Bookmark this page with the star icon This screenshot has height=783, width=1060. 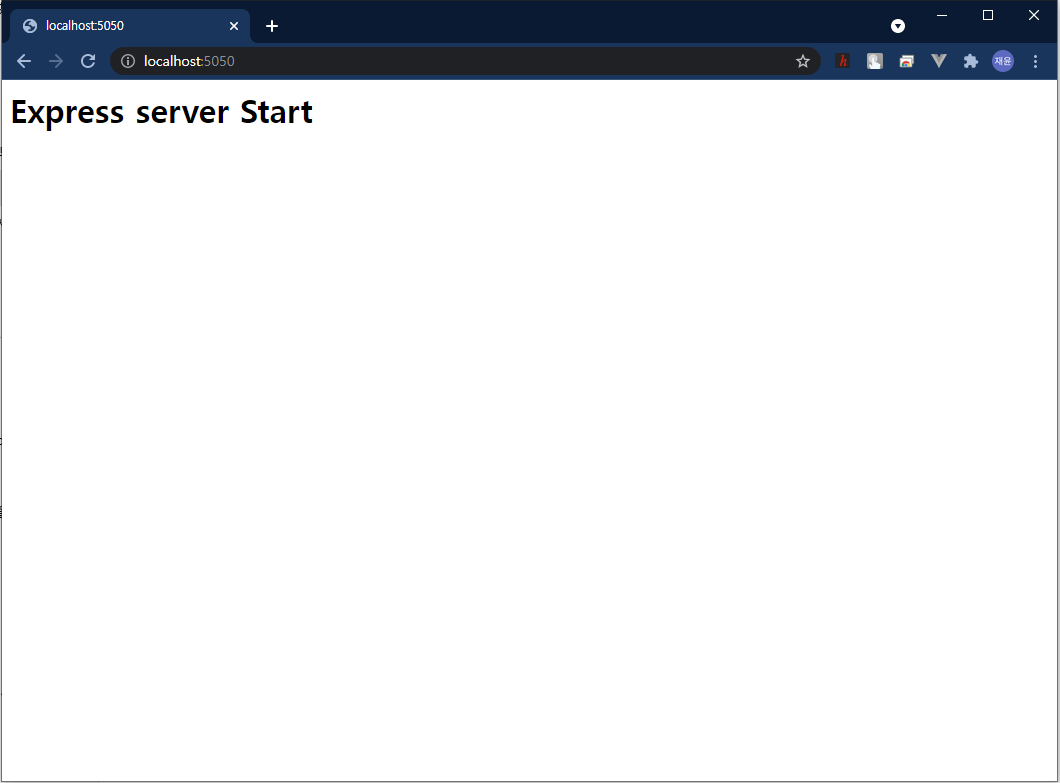(802, 62)
